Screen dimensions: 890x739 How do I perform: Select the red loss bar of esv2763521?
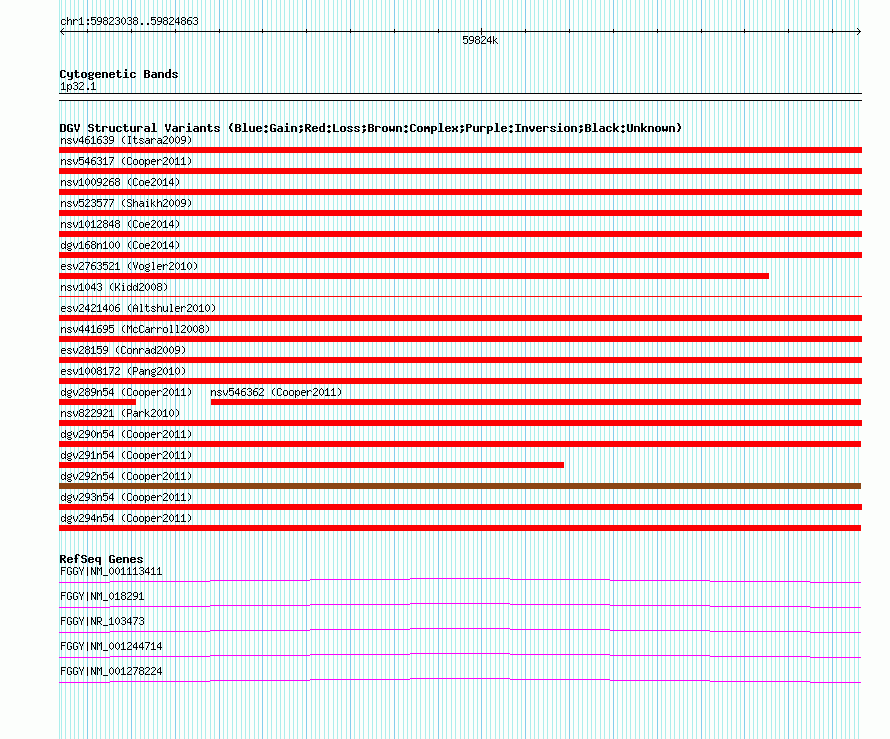click(x=414, y=276)
